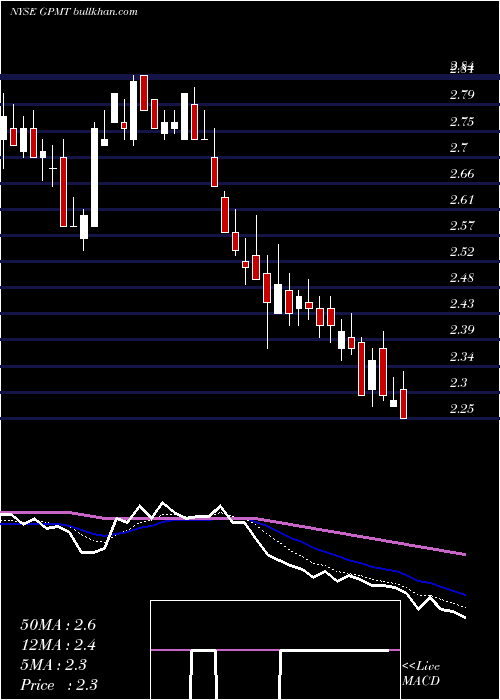Click the 2.34 price axis label

[x=462, y=357]
